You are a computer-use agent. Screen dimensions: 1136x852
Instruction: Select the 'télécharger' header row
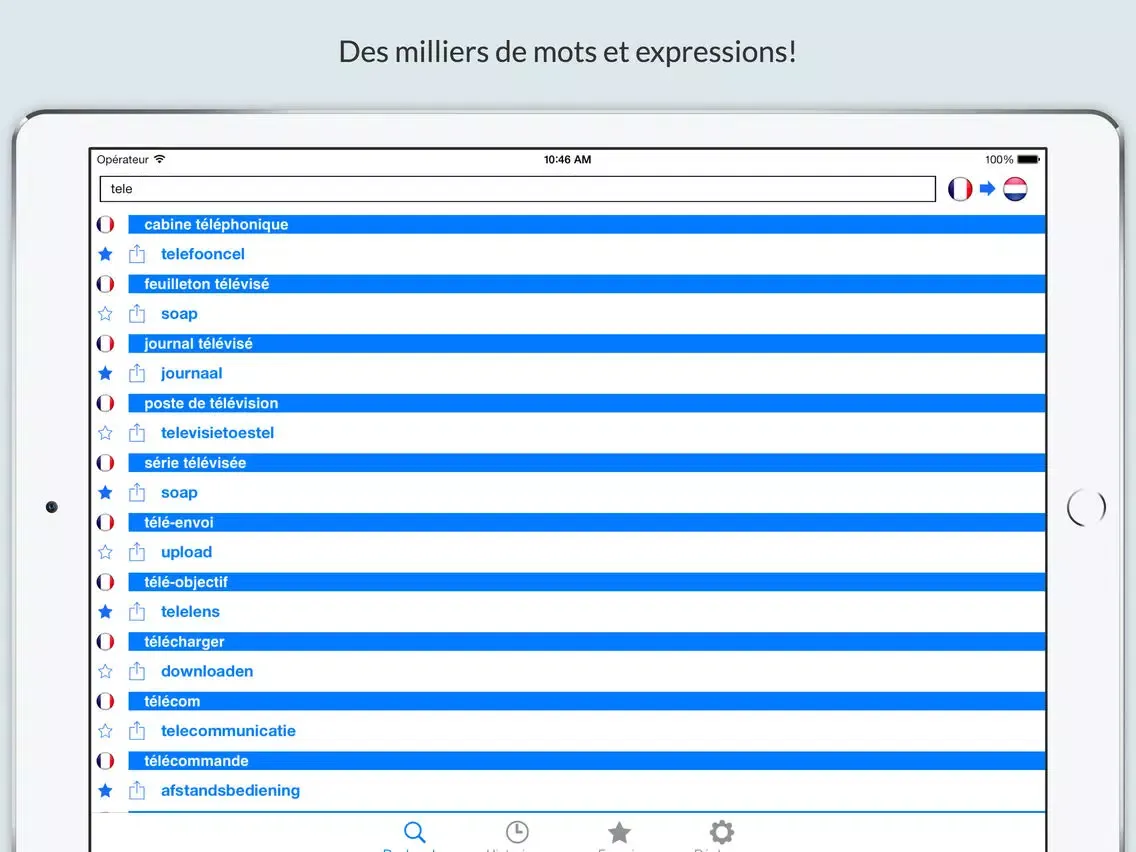pyautogui.click(x=586, y=641)
